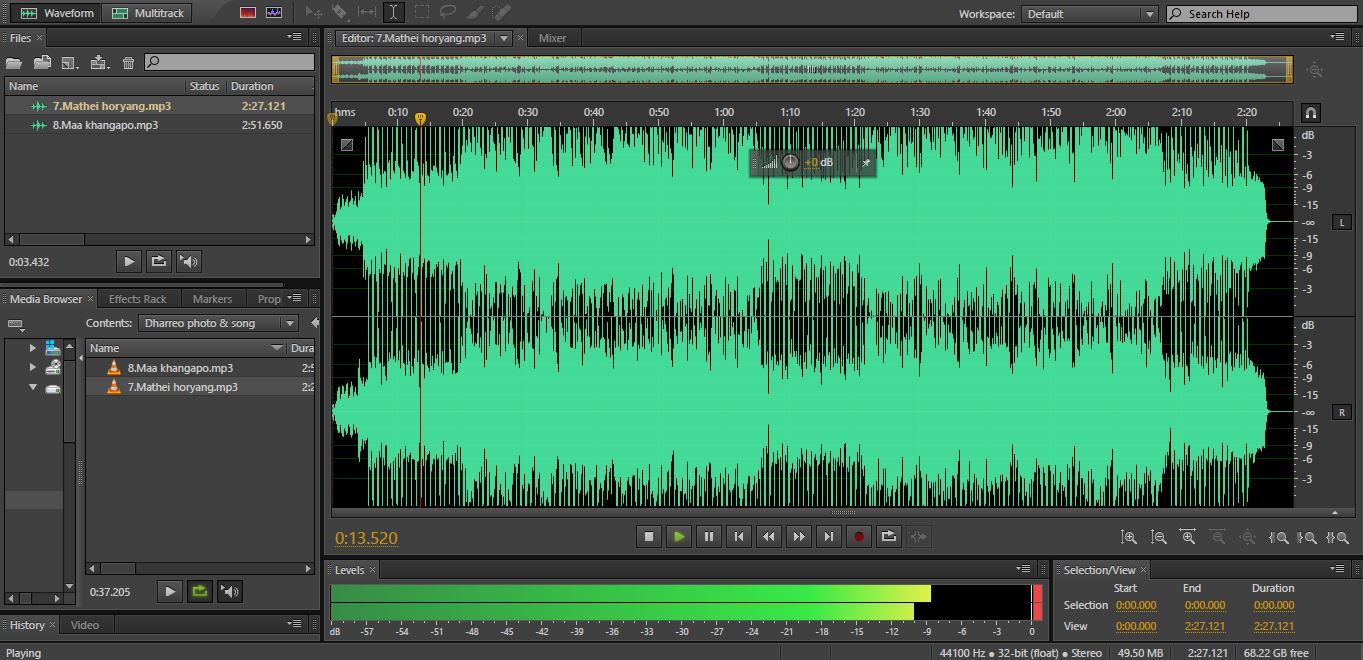Expand the first drive tree item

[x=32, y=348]
